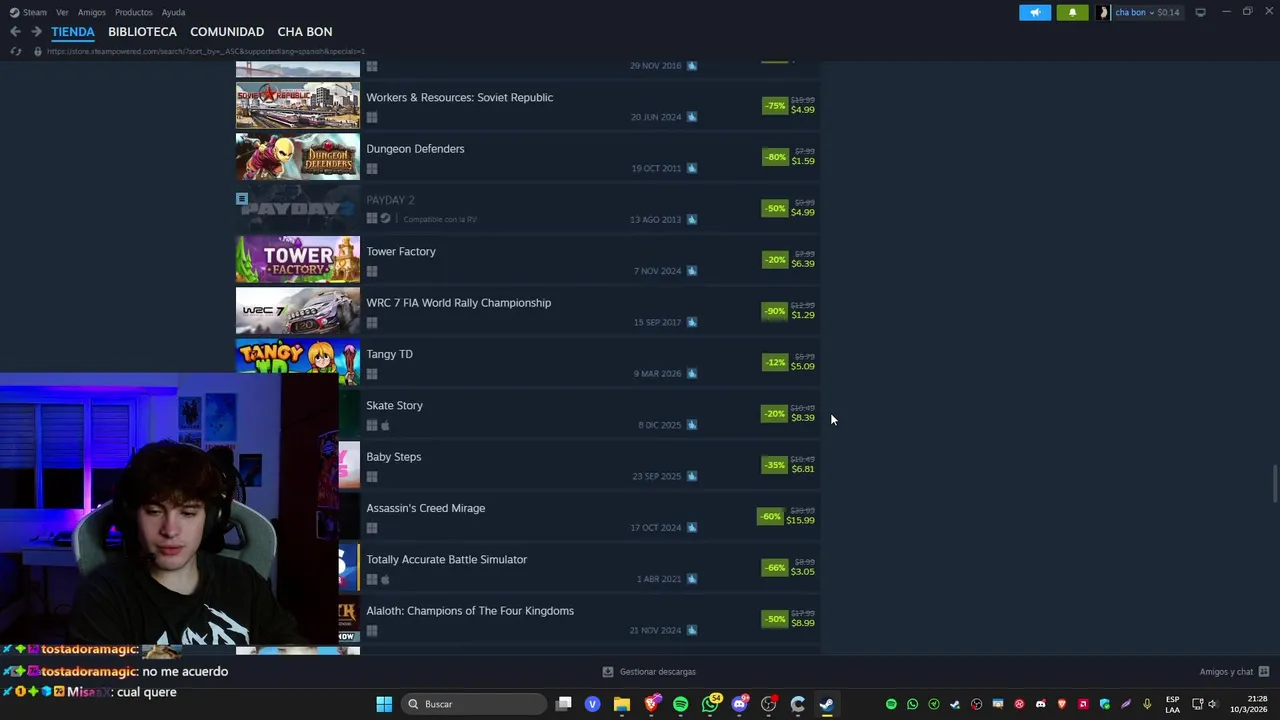Click the Windows platform icon under Tangy TD
The image size is (1280, 720).
[x=372, y=374]
